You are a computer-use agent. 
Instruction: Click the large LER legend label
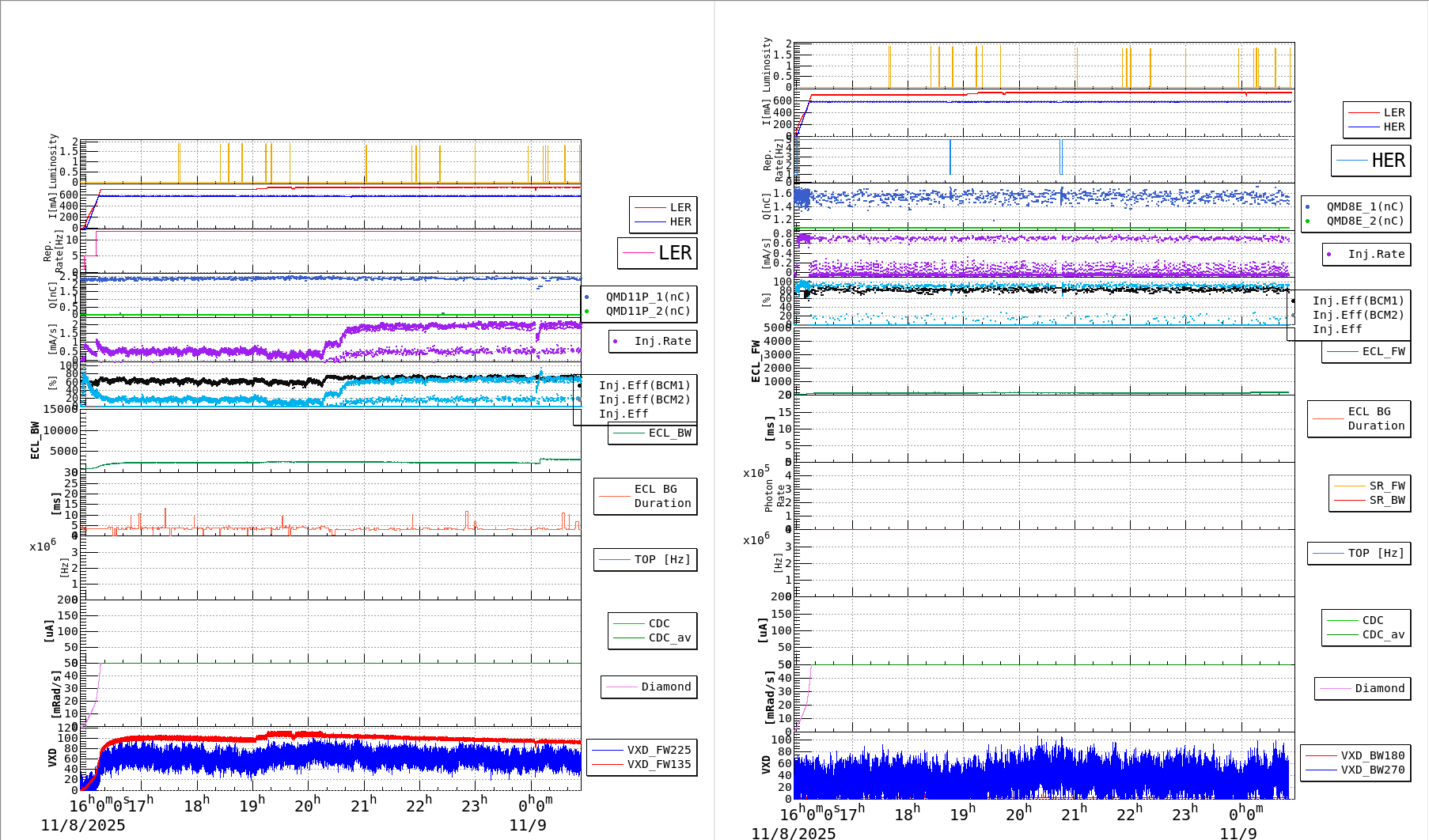pos(674,253)
